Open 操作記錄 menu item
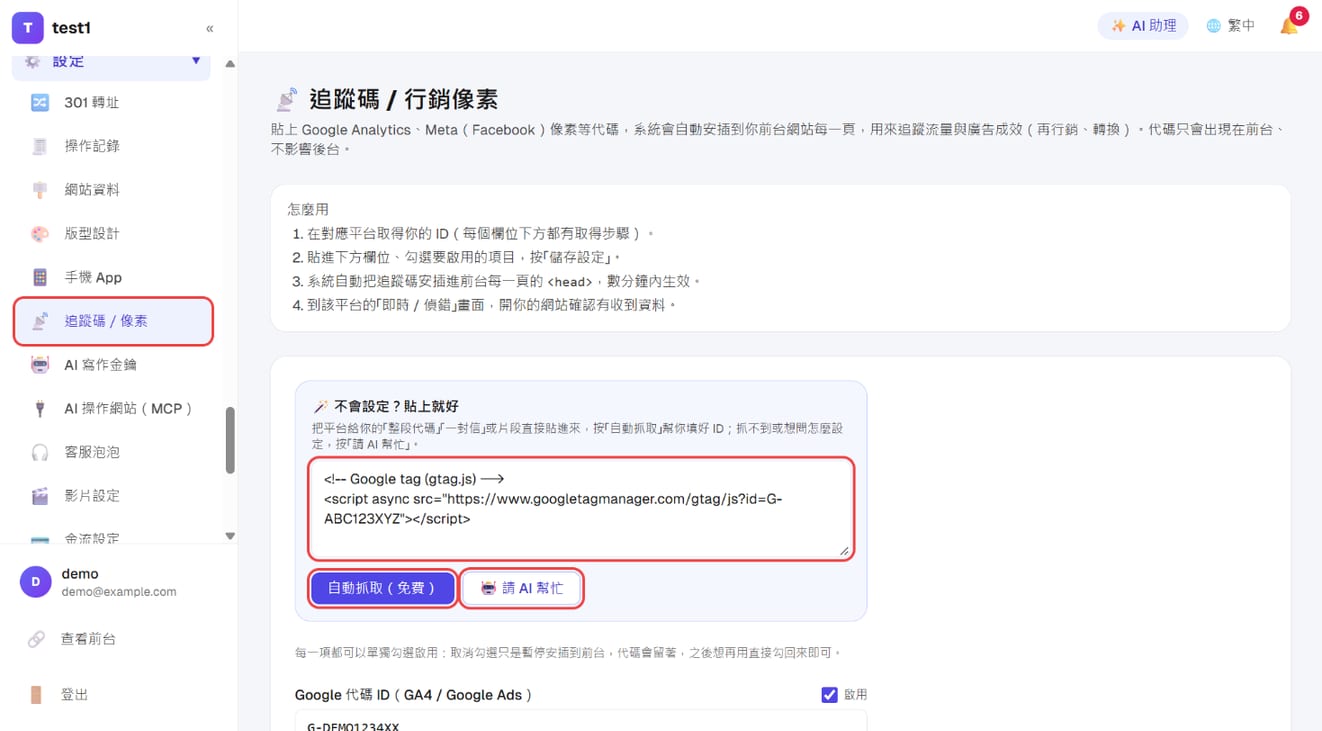 pyautogui.click(x=112, y=146)
